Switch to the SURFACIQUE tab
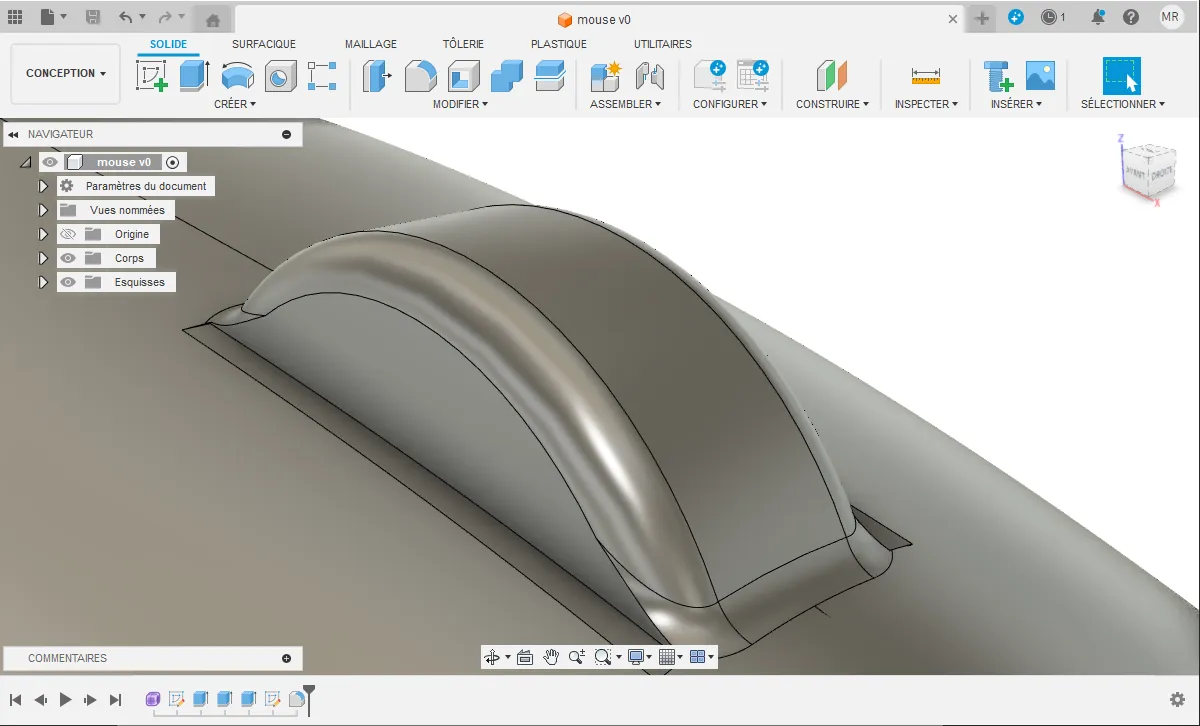Screen dimensions: 1200x726 [264, 44]
